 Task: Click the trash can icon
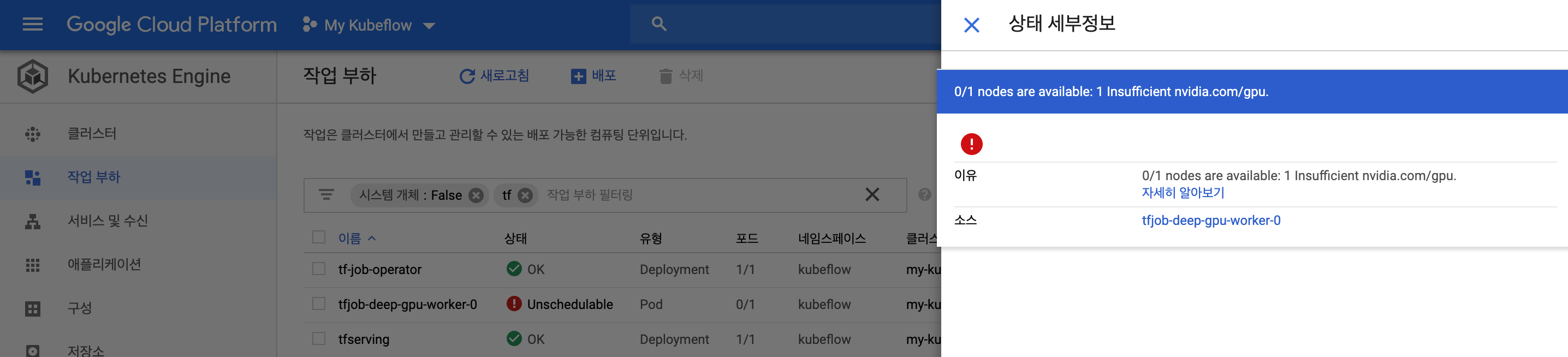[666, 76]
